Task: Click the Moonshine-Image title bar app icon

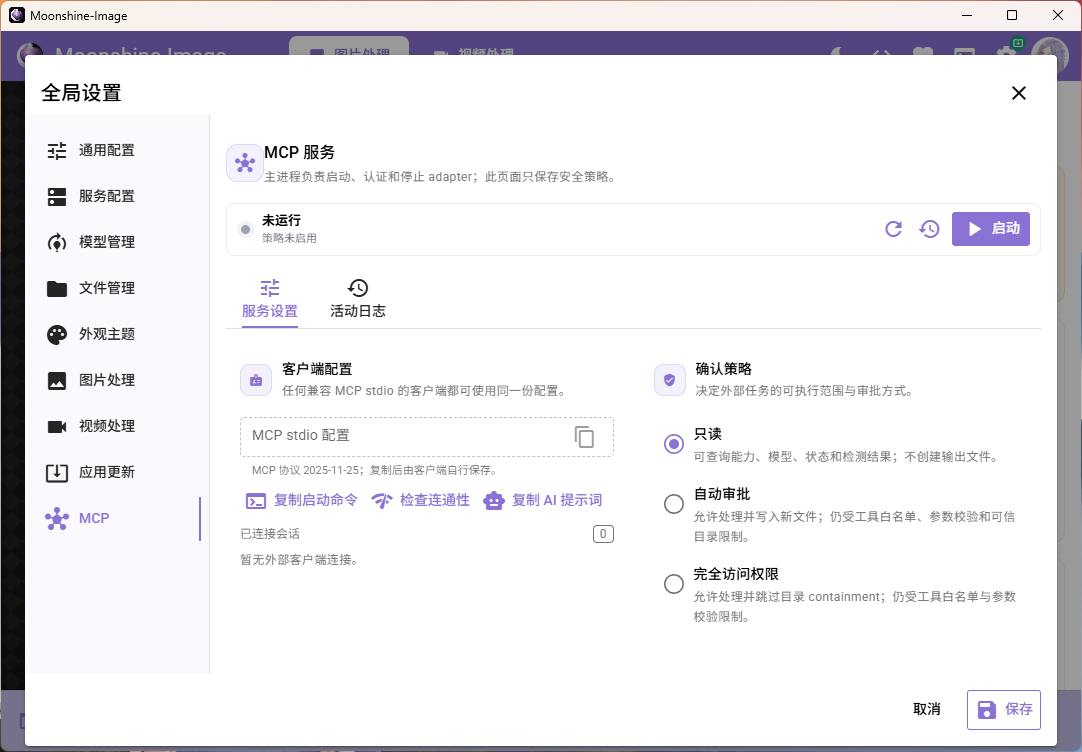Action: [x=17, y=15]
